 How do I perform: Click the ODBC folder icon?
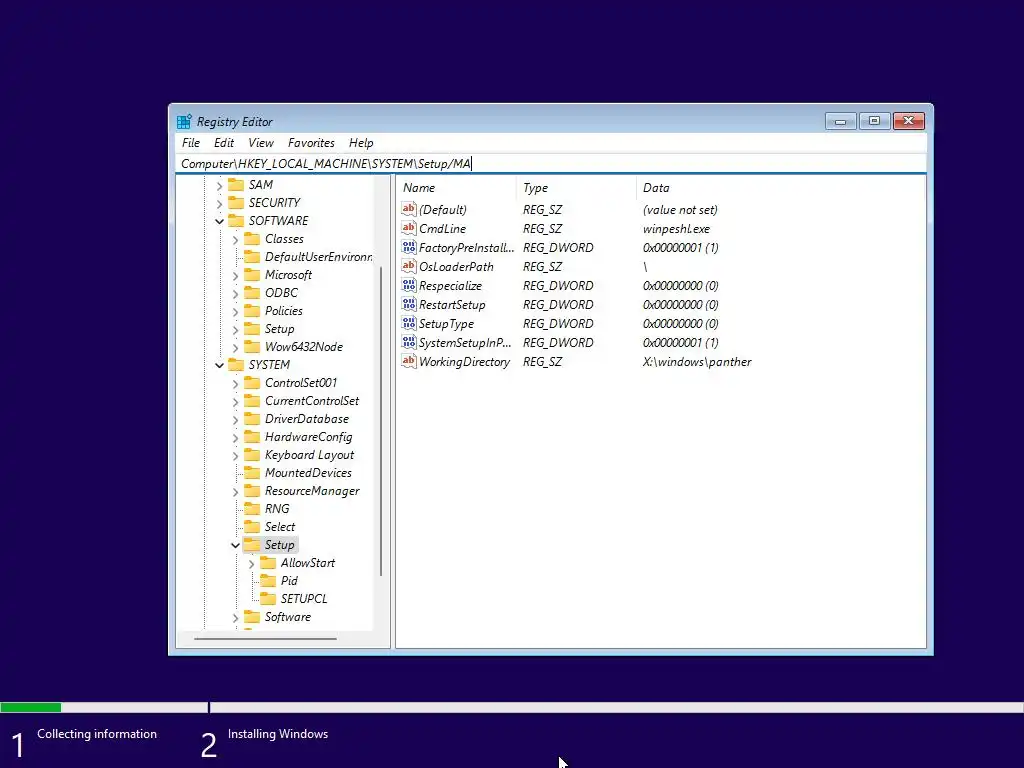252,293
